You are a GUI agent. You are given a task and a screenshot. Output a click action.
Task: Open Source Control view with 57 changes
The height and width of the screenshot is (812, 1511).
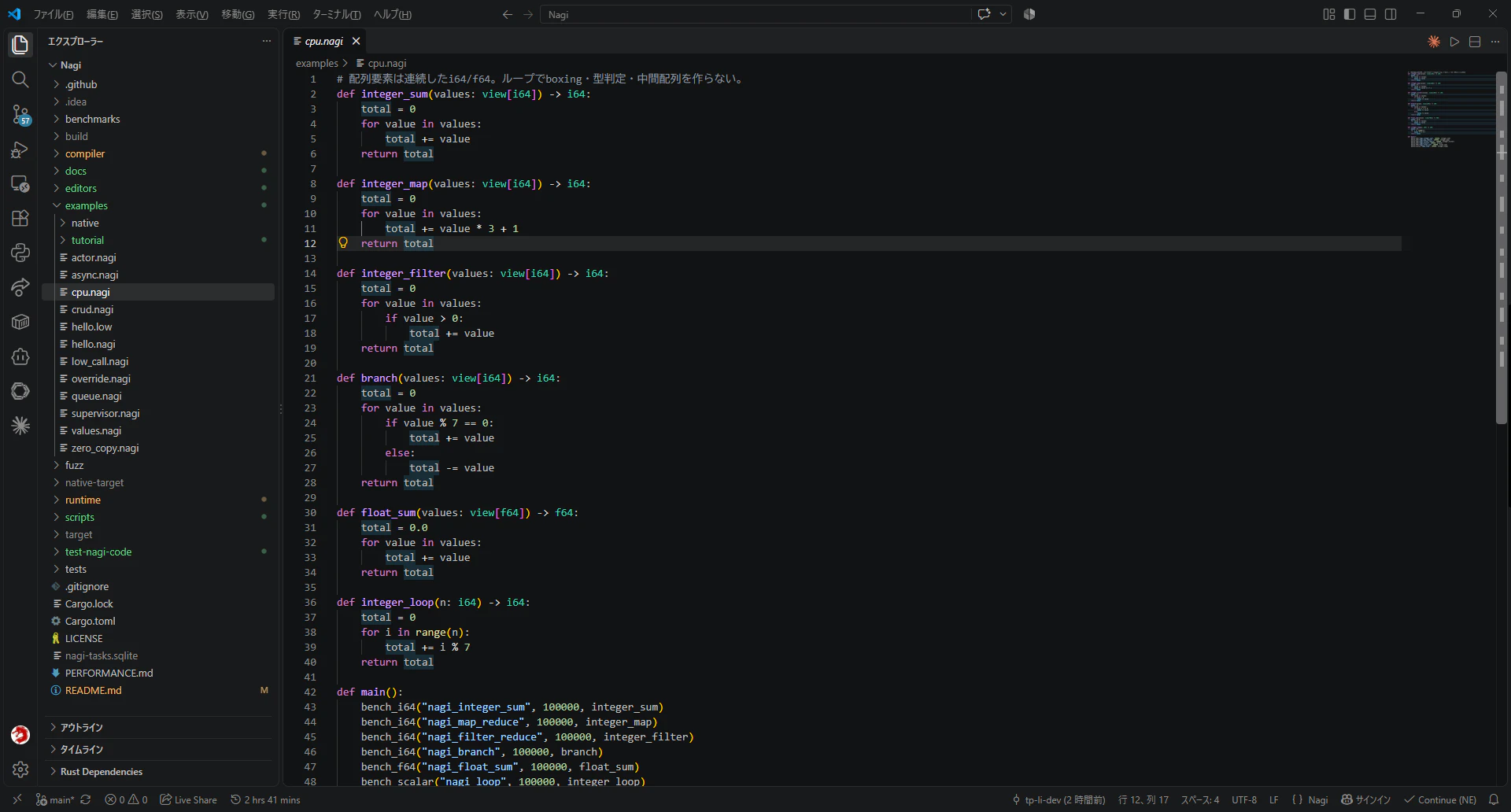coord(20,115)
